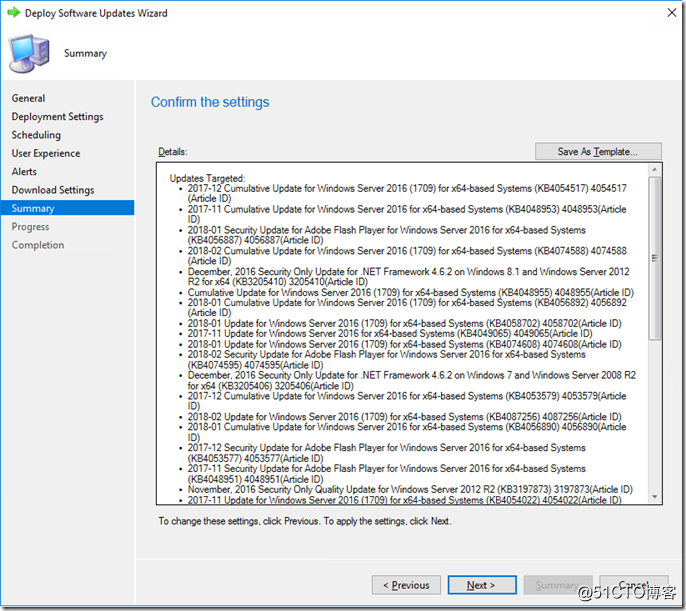This screenshot has width=686, height=611.
Task: Click the KB4049065 update line
Action: 390,333
